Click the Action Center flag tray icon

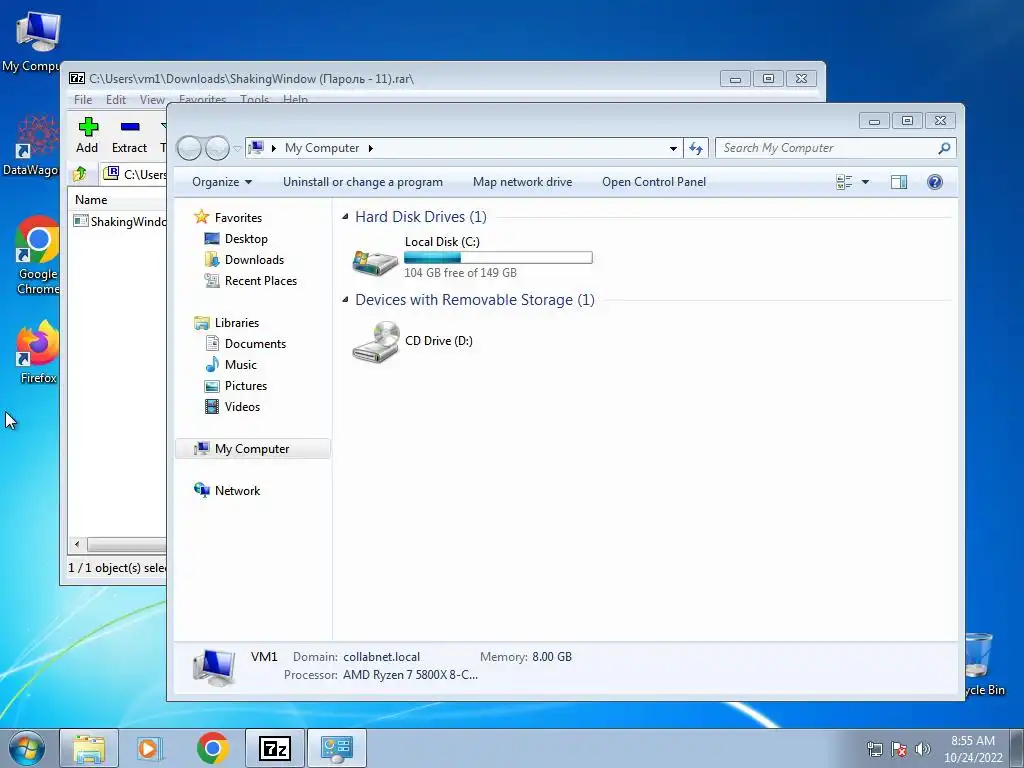pos(899,749)
